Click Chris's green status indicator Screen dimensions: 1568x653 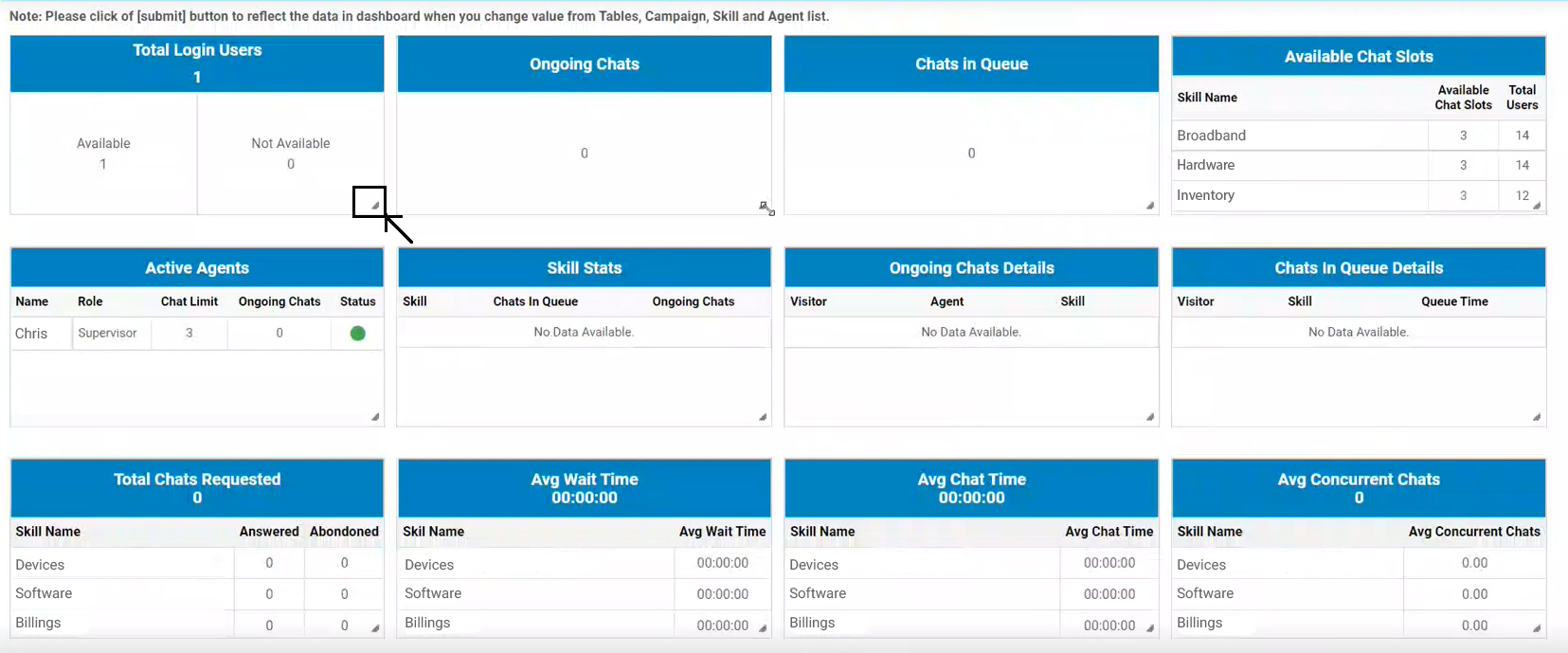point(357,334)
